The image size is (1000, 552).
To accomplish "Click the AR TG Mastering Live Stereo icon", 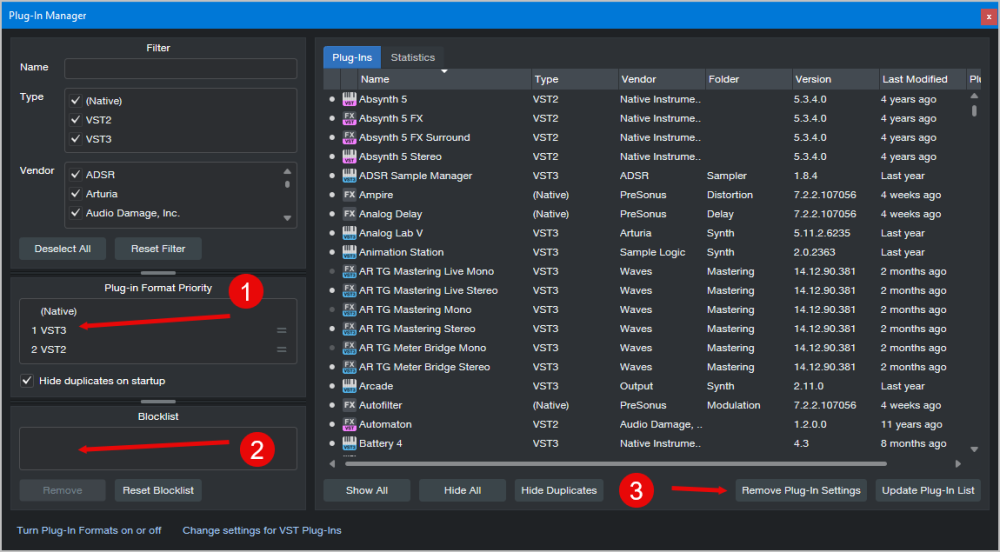I will click(x=349, y=291).
